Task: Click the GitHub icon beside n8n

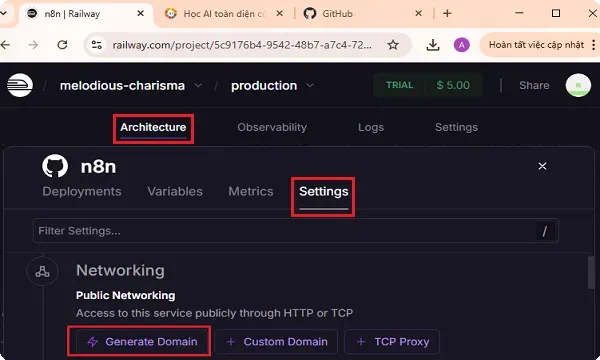Action: pos(55,166)
